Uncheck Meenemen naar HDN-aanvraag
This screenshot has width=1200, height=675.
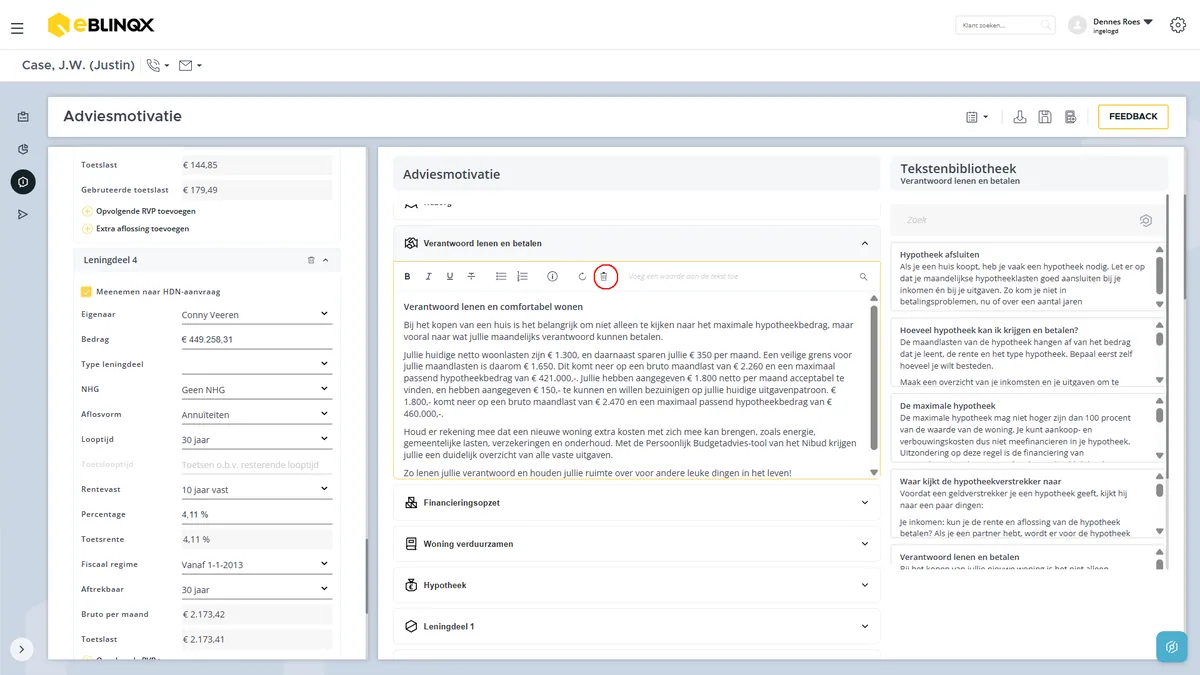(87, 291)
